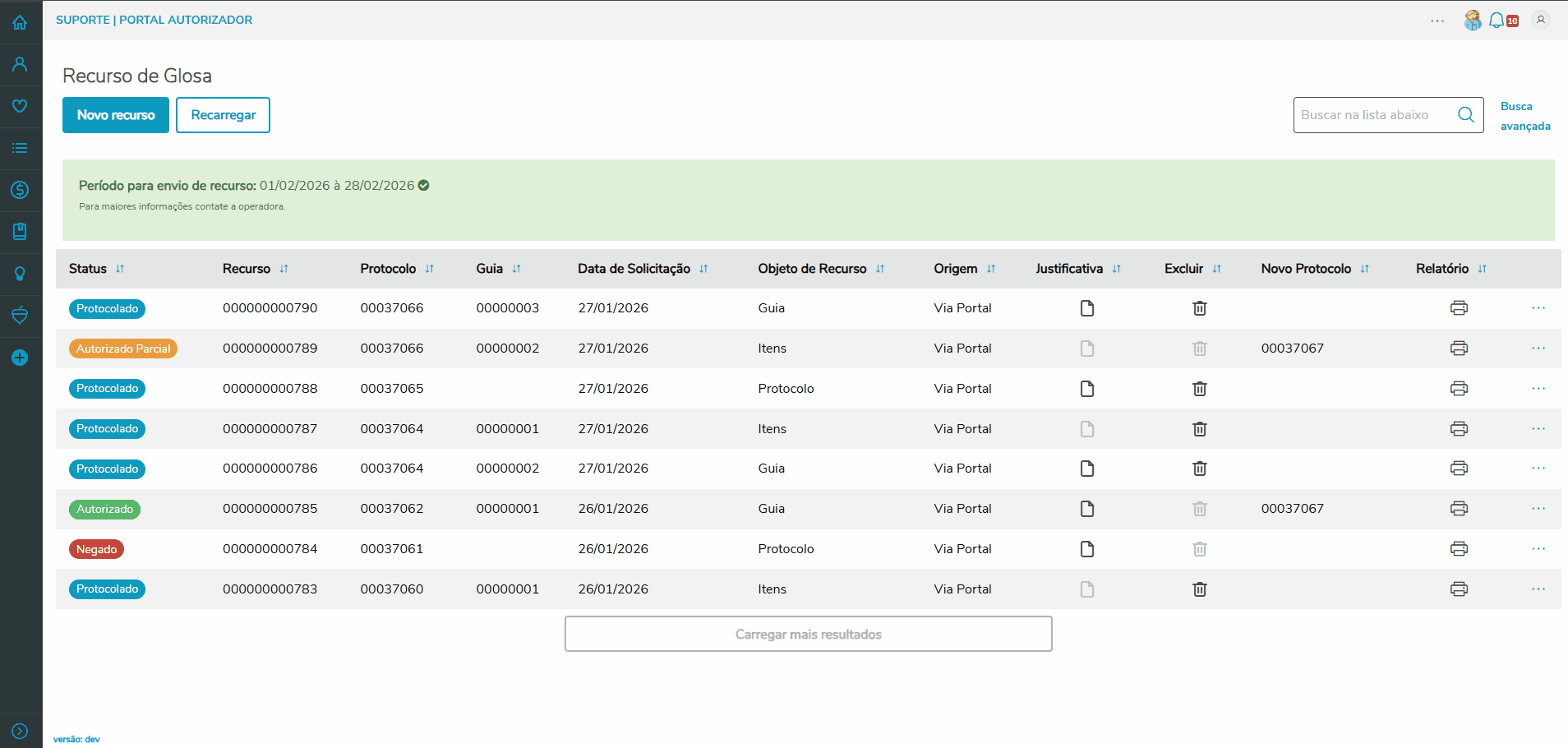1568x748 pixels.
Task: Open Busca avançada link
Action: (x=1524, y=116)
